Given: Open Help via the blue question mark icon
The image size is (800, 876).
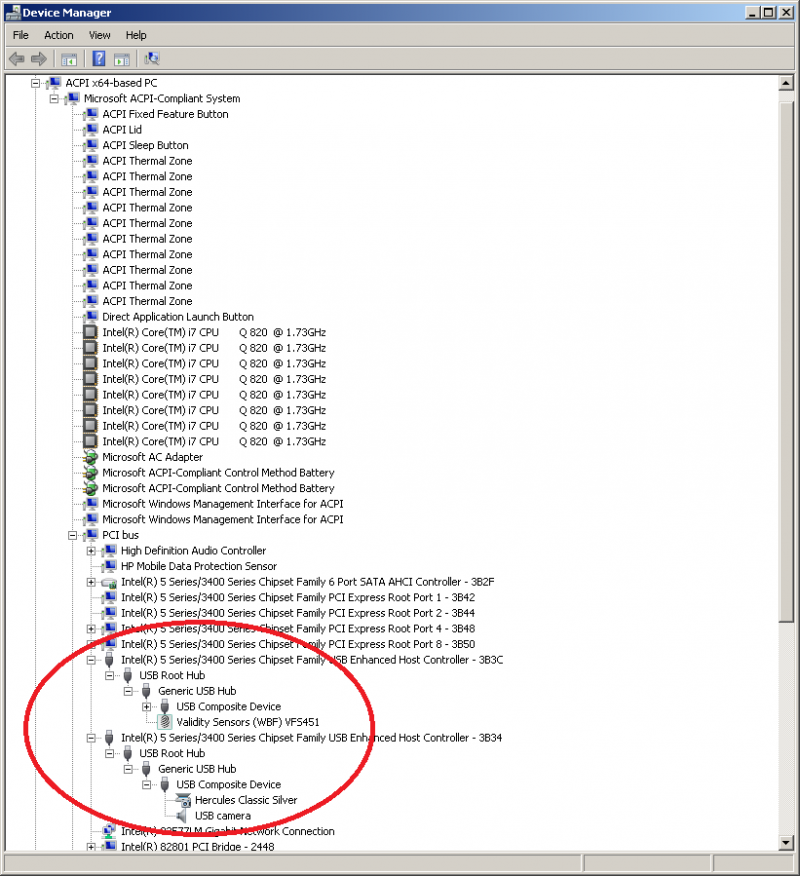Looking at the screenshot, I should click(x=99, y=59).
